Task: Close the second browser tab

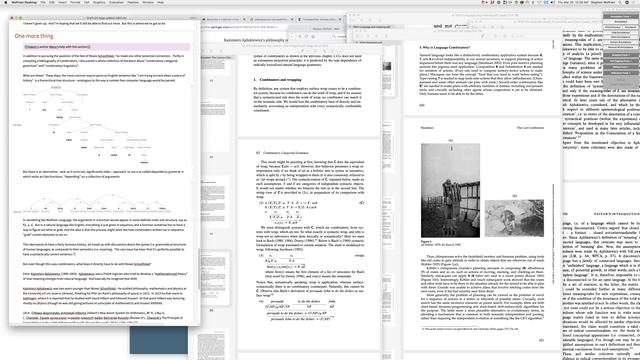Action: tap(292, 19)
